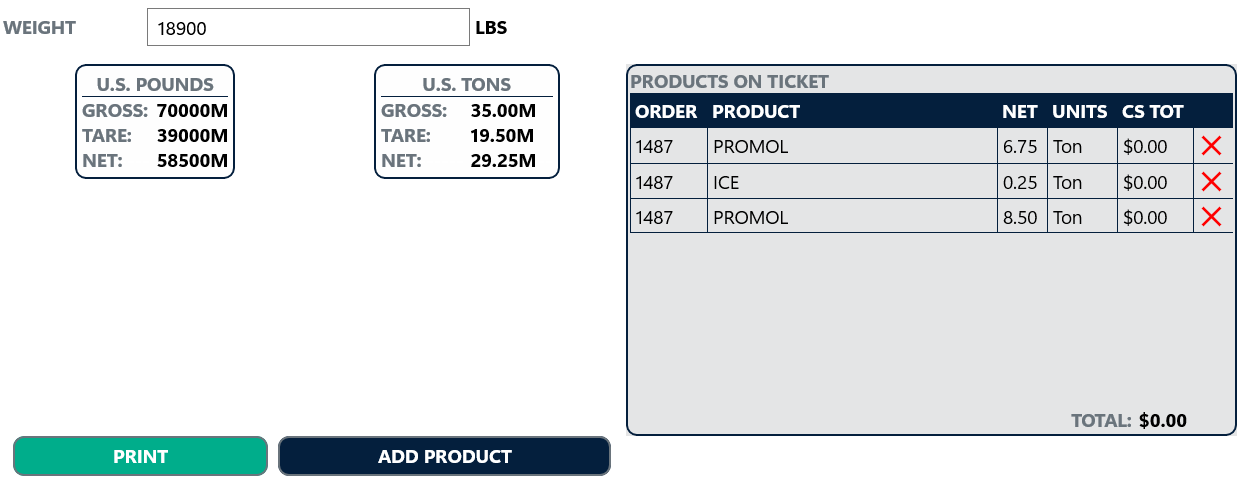This screenshot has width=1245, height=478.
Task: Click the U.S. TONS panel heading
Action: pyautogui.click(x=466, y=85)
